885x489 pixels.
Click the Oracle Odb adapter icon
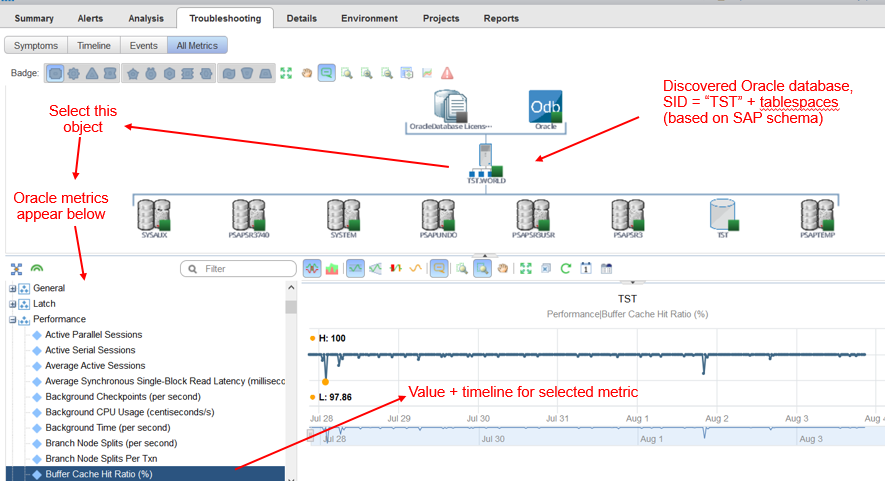pyautogui.click(x=545, y=106)
